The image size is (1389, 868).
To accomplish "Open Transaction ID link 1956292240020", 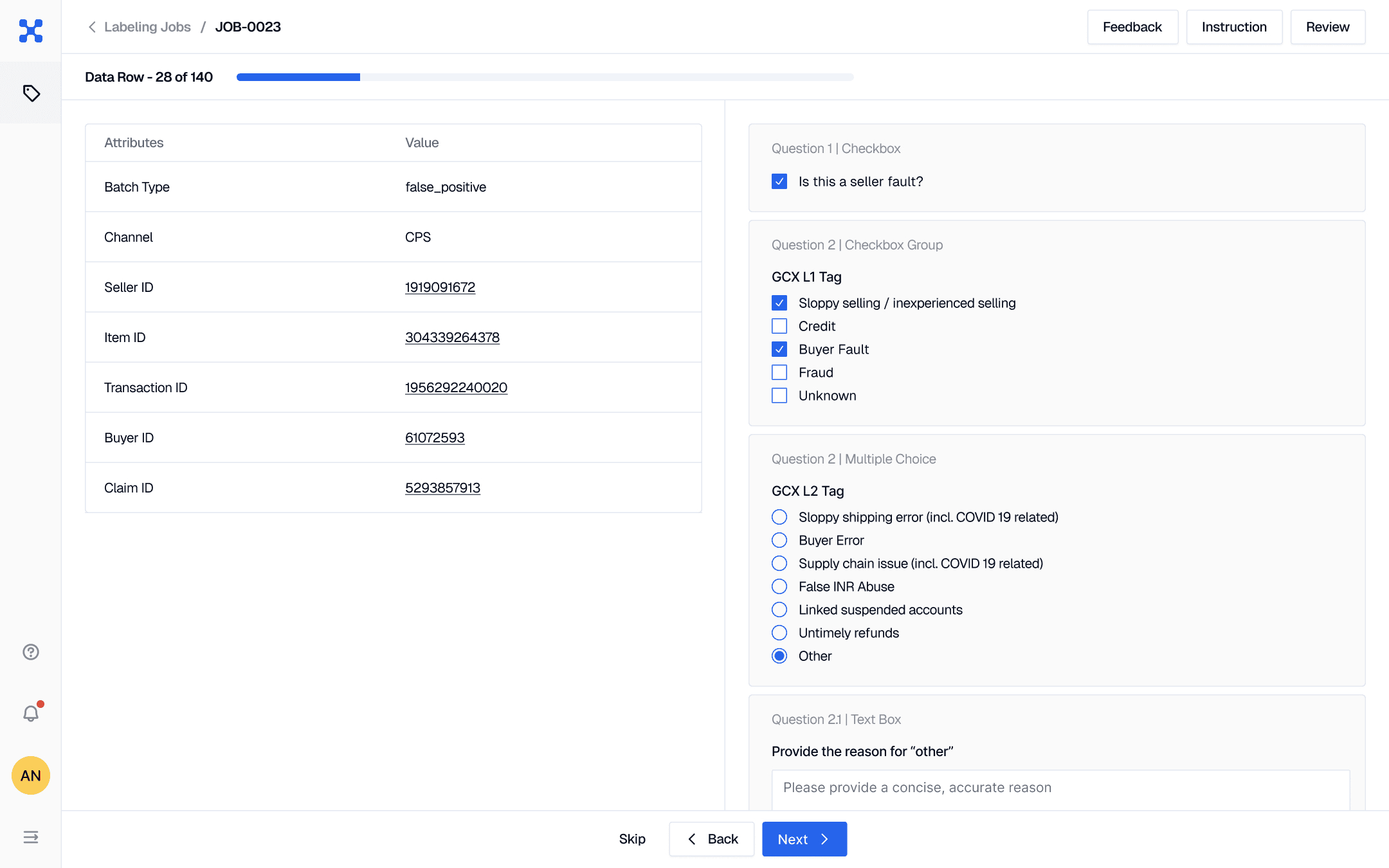I will (456, 388).
